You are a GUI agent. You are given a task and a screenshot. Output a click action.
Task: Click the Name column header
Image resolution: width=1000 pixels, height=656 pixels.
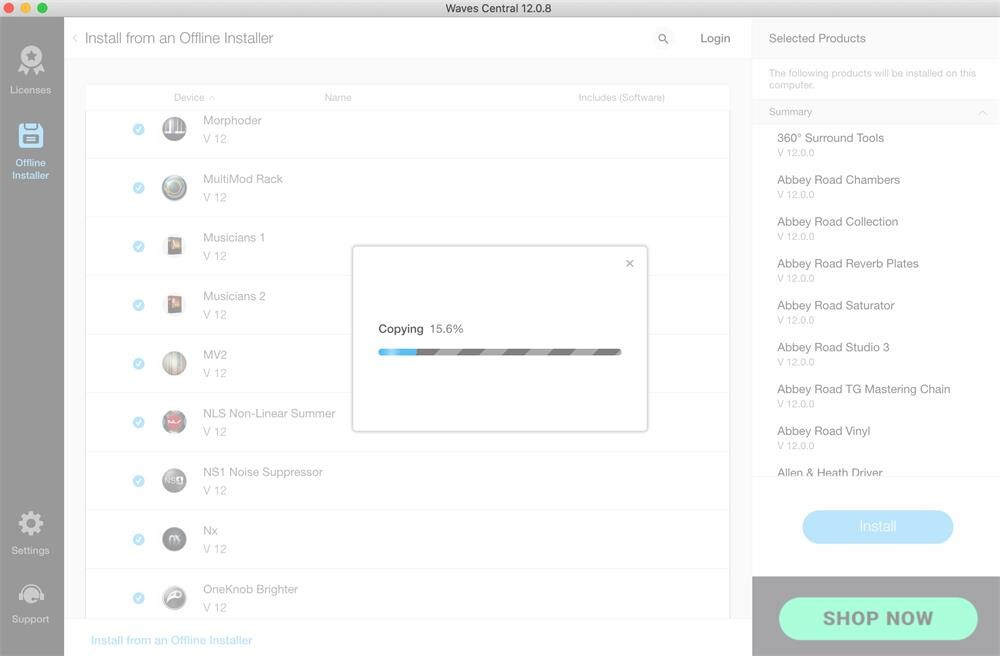coord(338,98)
